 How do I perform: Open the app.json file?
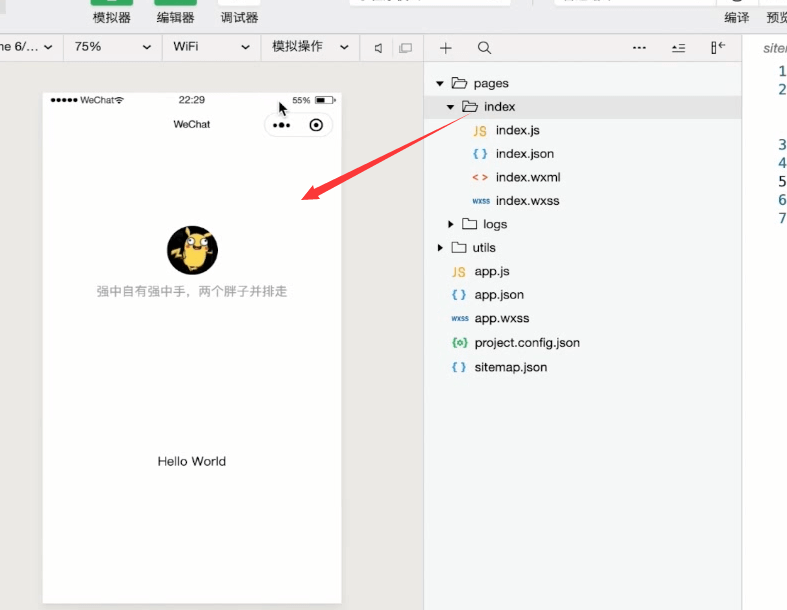(x=499, y=295)
